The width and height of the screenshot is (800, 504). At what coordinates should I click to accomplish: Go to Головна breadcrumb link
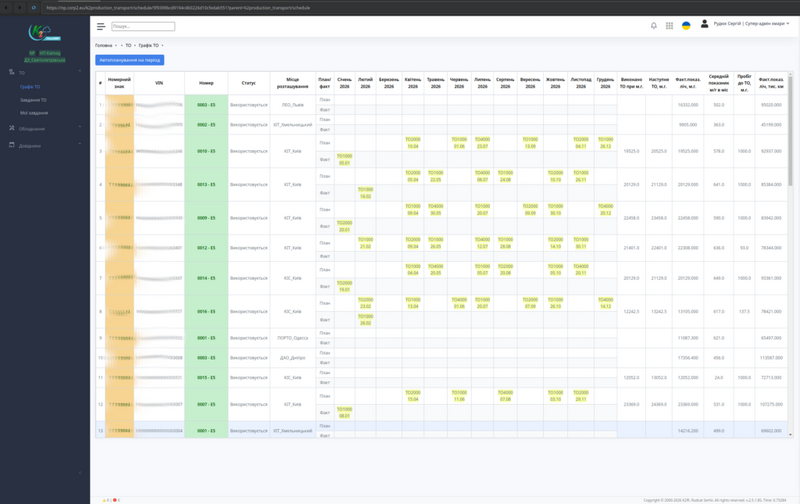(104, 45)
